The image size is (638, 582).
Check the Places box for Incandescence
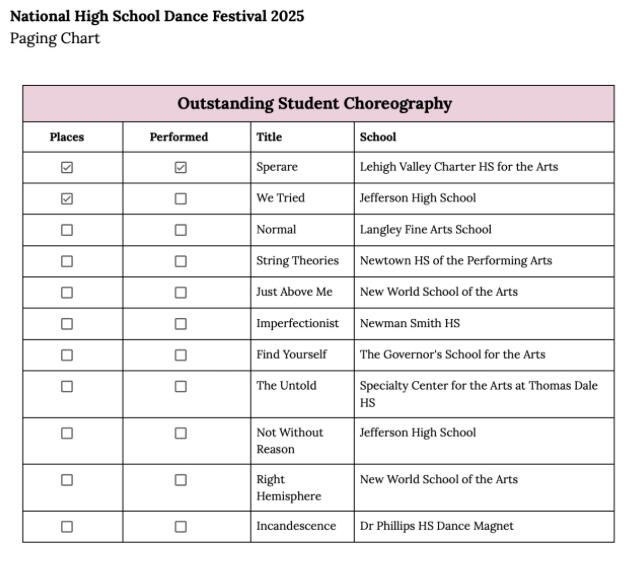pyautogui.click(x=67, y=527)
